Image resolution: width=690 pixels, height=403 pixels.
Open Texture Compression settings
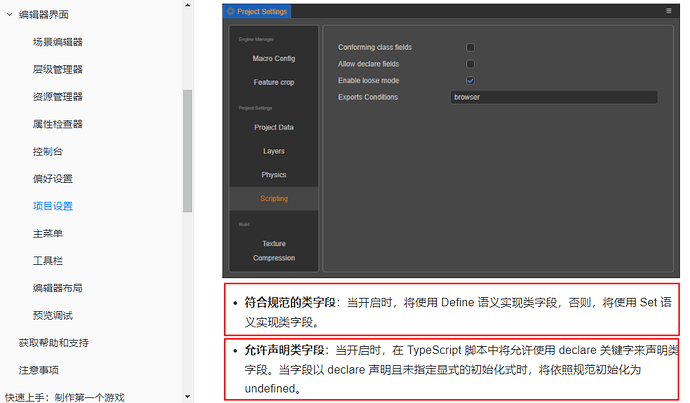click(274, 251)
